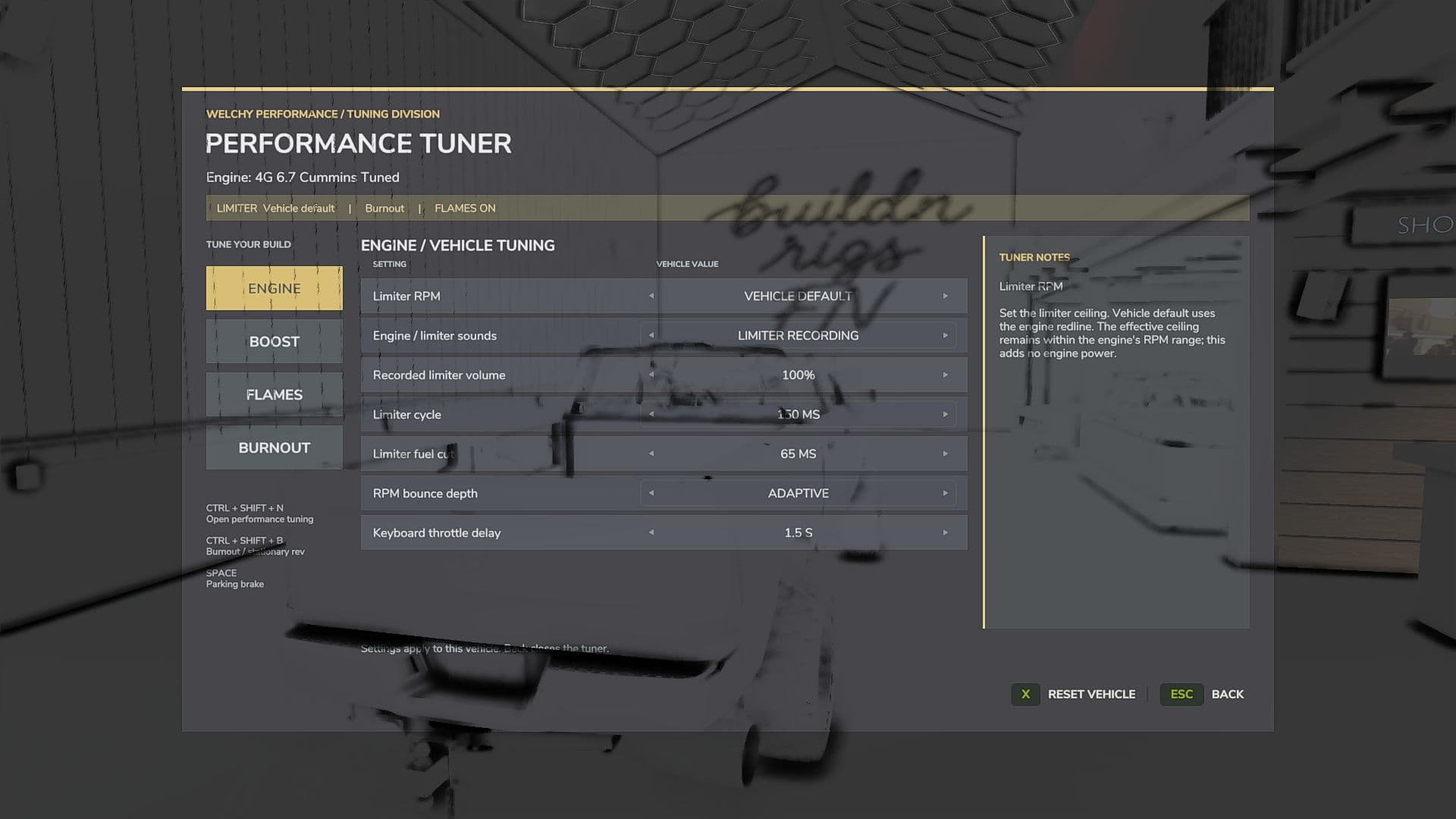Decrease Limiter fuel cut with left arrow
Image resolution: width=1456 pixels, height=819 pixels.
pyautogui.click(x=651, y=453)
